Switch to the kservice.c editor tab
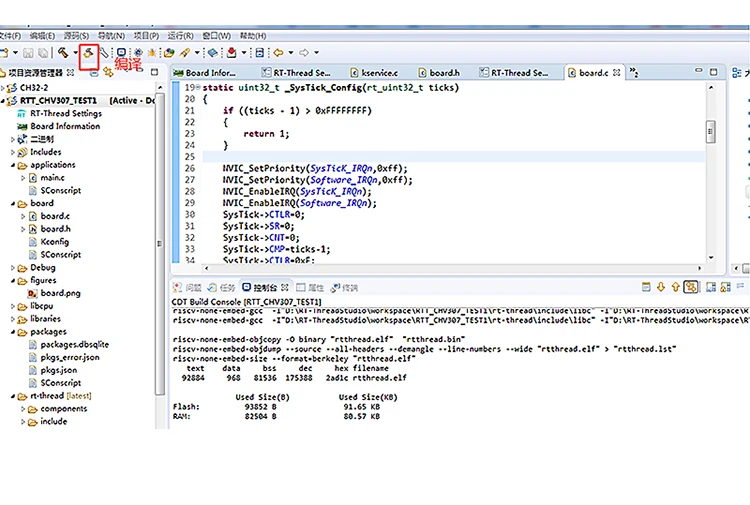 click(x=375, y=73)
